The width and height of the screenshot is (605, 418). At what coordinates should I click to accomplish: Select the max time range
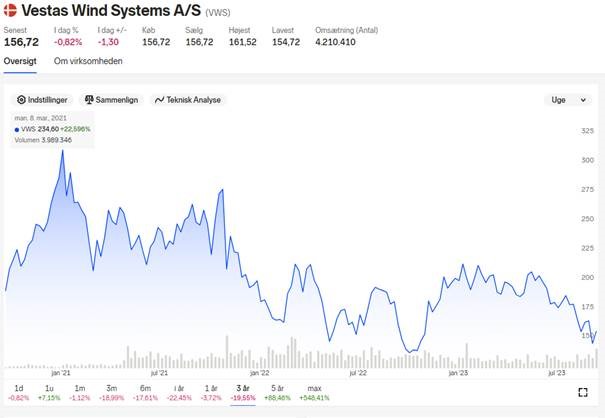(314, 393)
